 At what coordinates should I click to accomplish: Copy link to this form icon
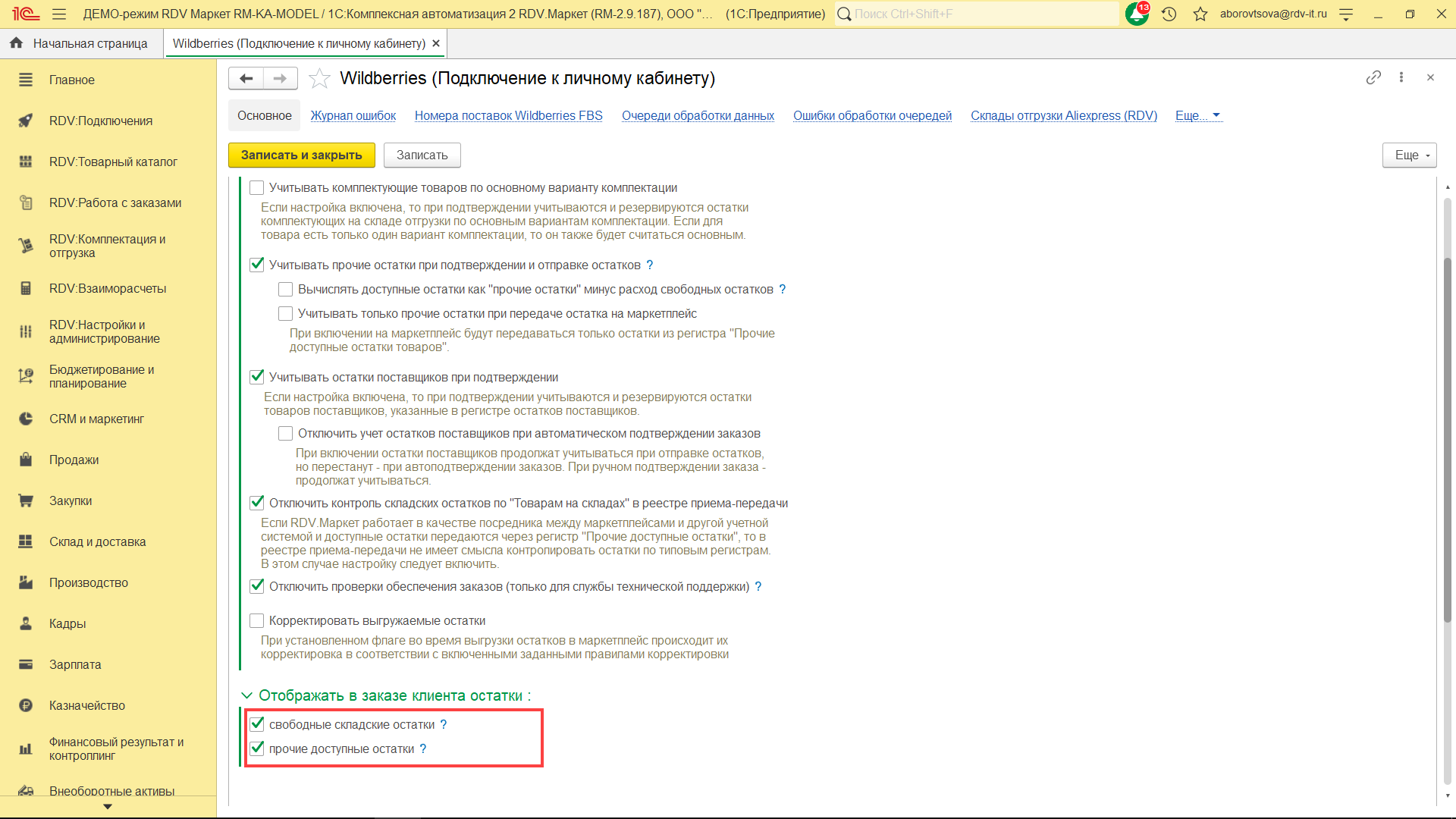tap(1373, 77)
